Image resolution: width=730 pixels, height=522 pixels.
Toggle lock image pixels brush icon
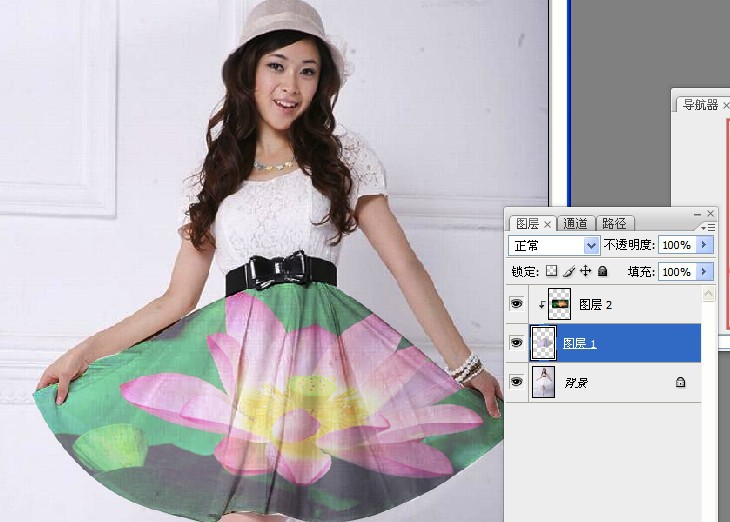pyautogui.click(x=568, y=271)
